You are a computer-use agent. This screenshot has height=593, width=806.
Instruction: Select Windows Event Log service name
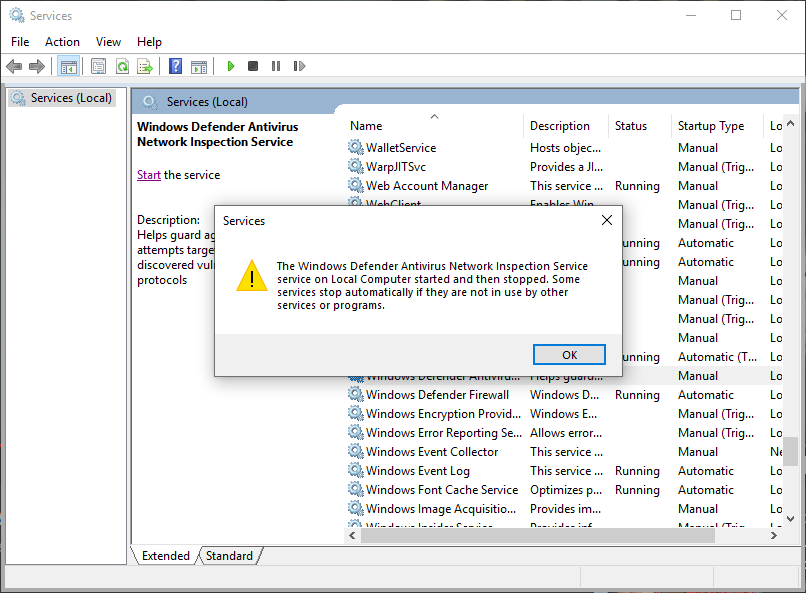(418, 471)
